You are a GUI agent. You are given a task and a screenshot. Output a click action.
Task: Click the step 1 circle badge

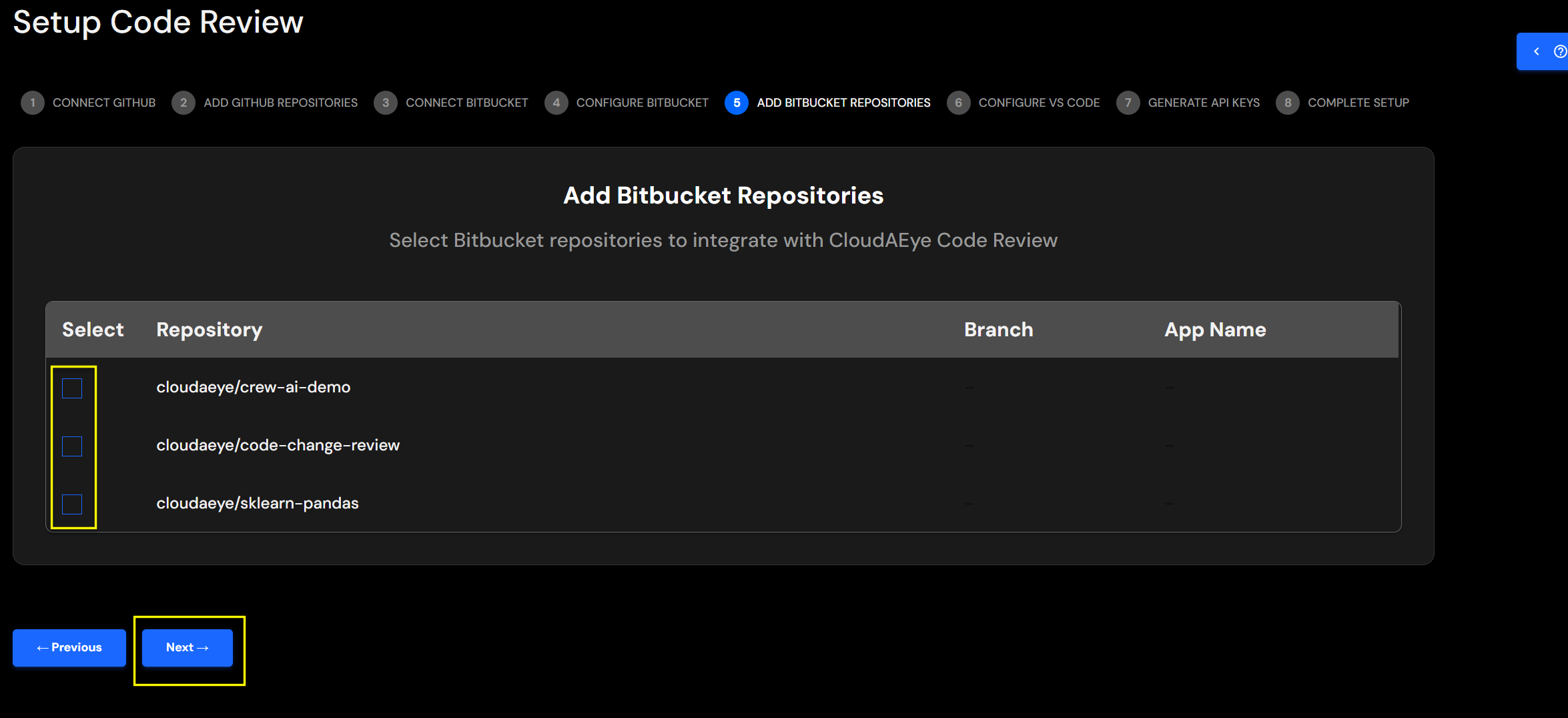click(32, 102)
